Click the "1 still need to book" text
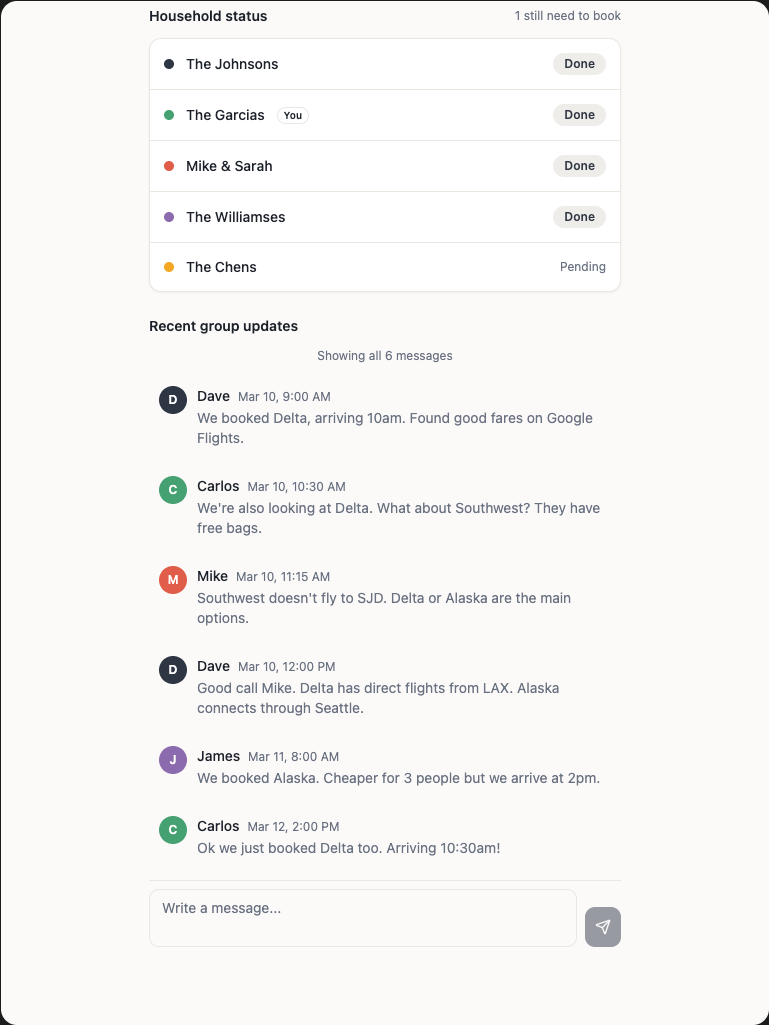Screen dimensions: 769x1025 pos(567,16)
